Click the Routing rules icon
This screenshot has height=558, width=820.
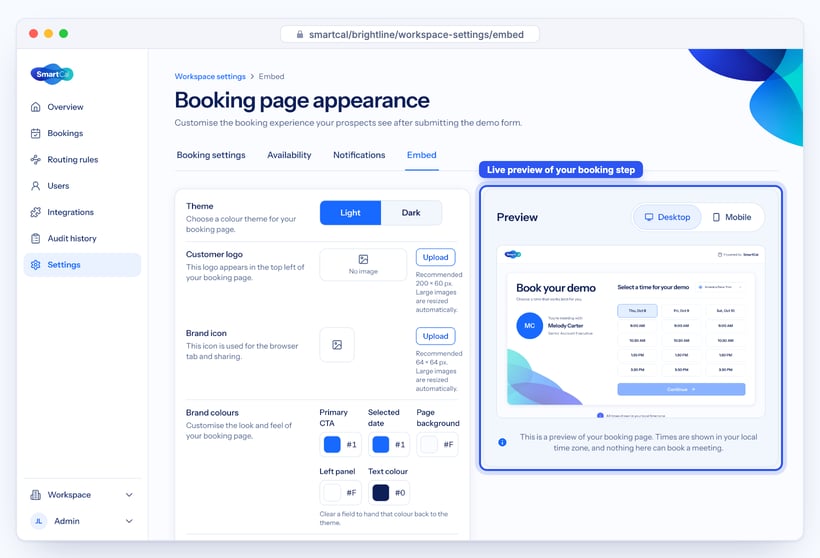pyautogui.click(x=36, y=160)
